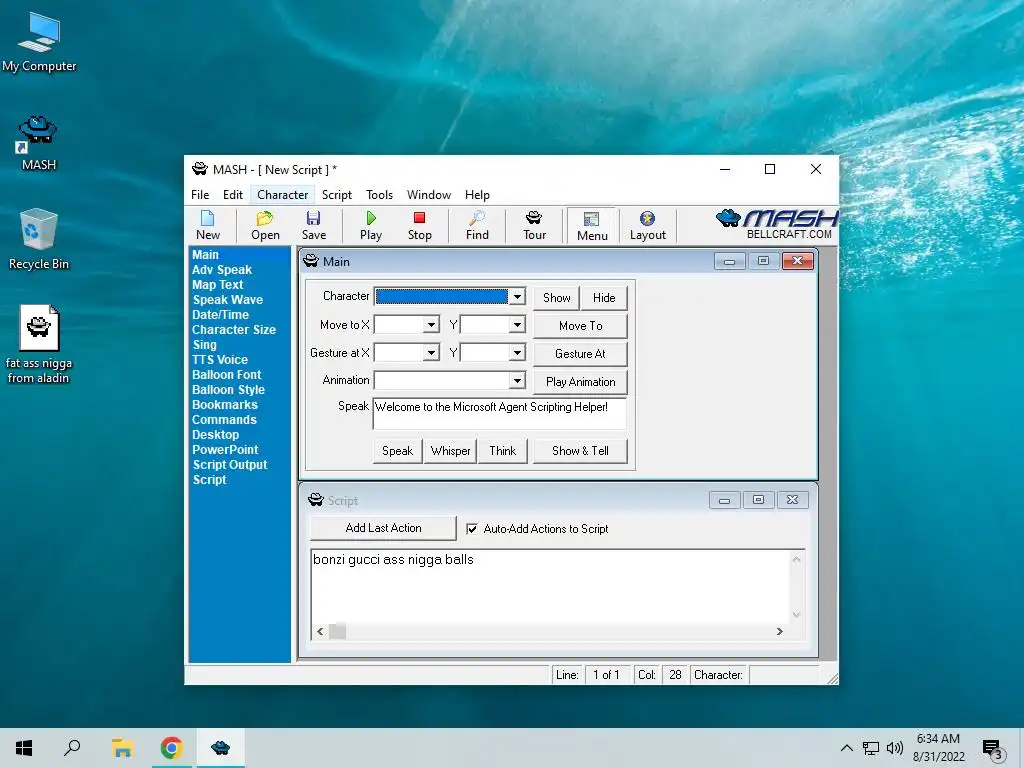Screen dimensions: 1024x768
Task: Select Character Size in the sidebar
Action: click(x=233, y=330)
